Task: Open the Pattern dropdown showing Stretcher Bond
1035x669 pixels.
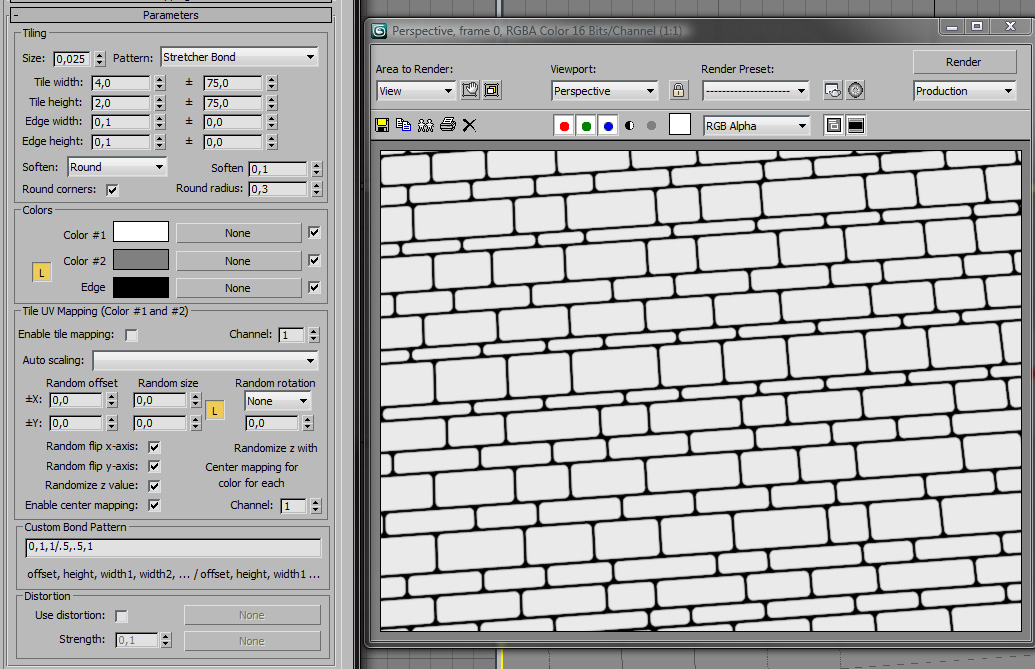Action: [x=240, y=57]
